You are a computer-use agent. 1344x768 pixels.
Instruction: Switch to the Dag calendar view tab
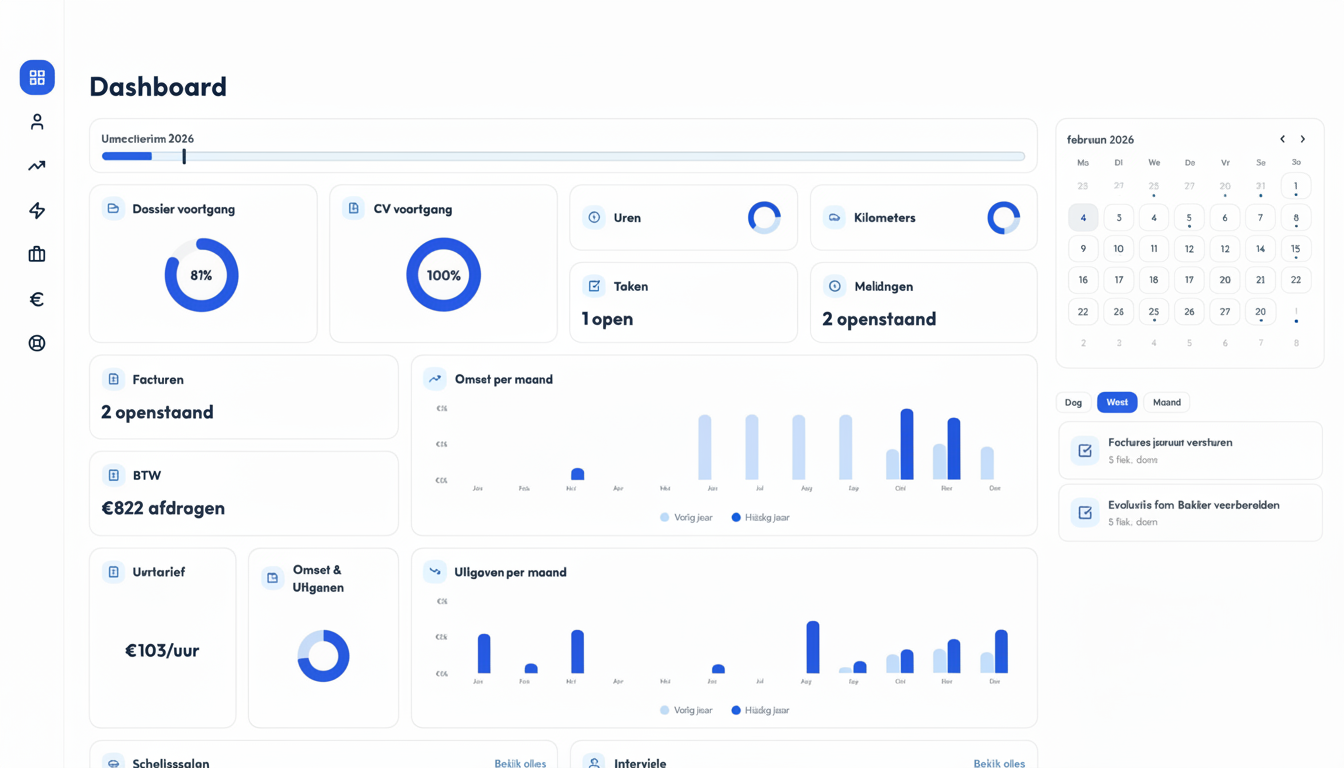1073,402
